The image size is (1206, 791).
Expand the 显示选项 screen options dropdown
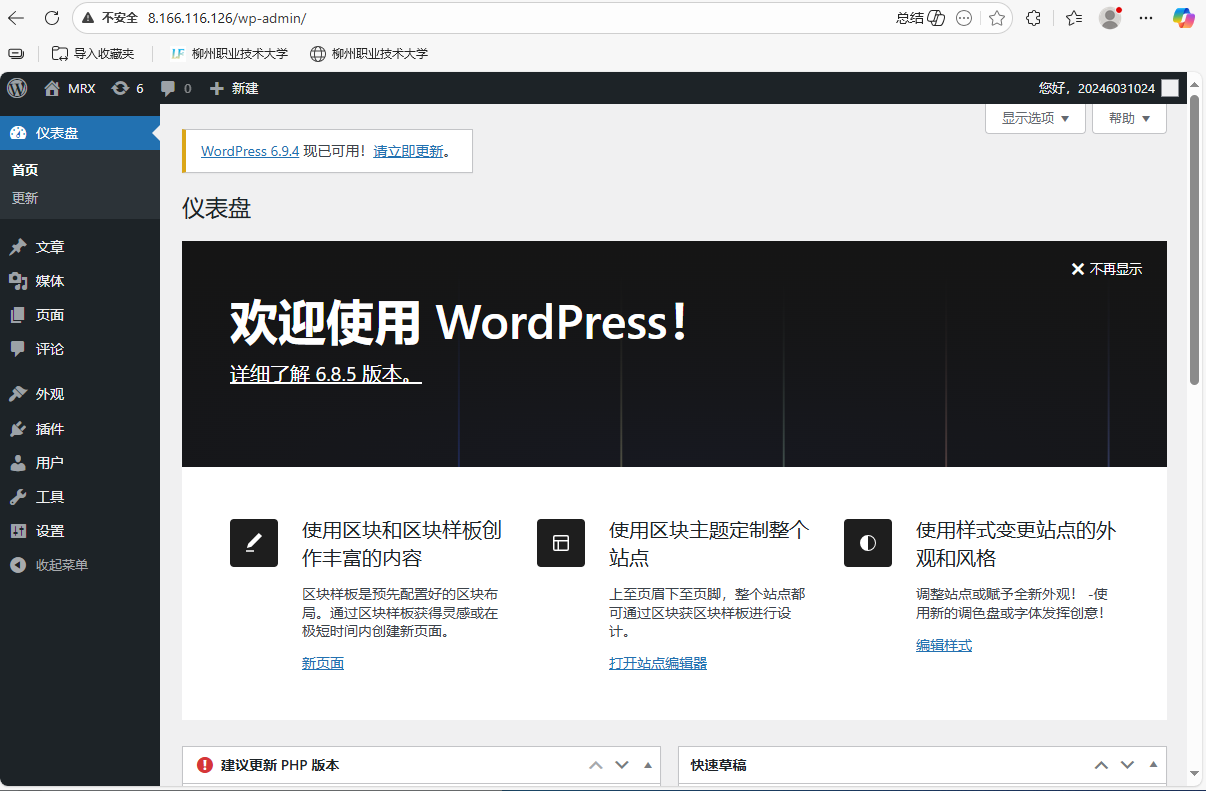[x=1036, y=118]
